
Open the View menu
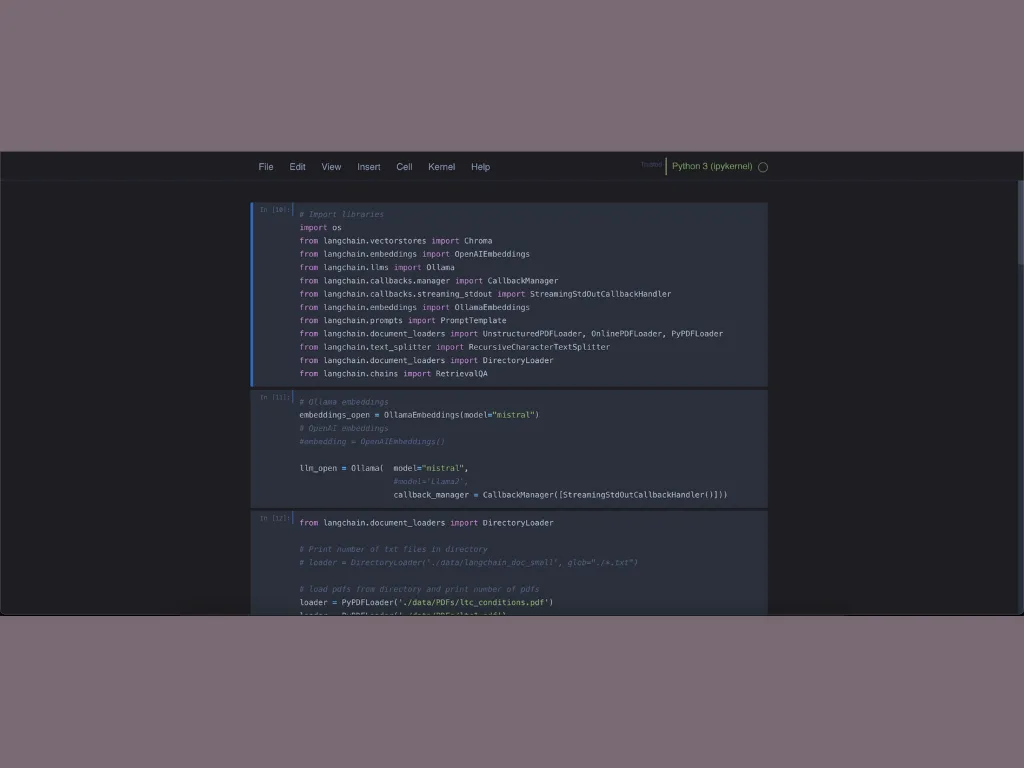pos(331,167)
